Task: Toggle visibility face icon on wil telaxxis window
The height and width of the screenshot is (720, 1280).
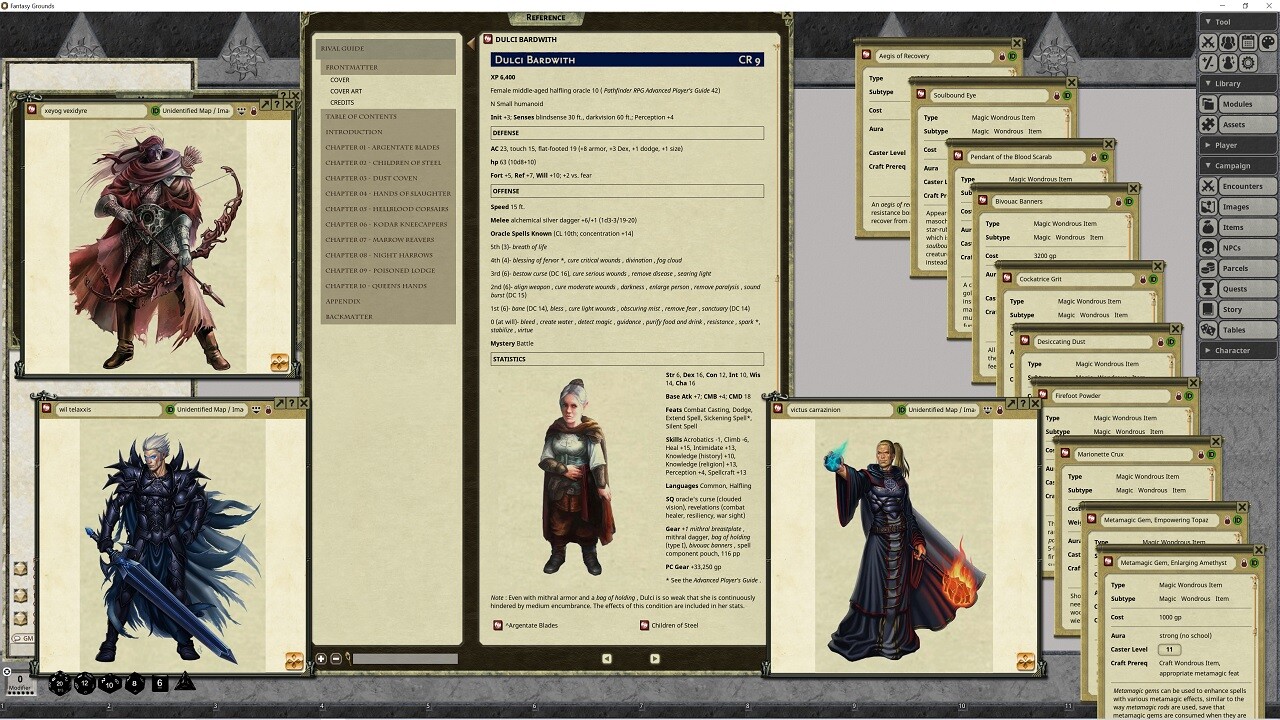Action: 256,409
